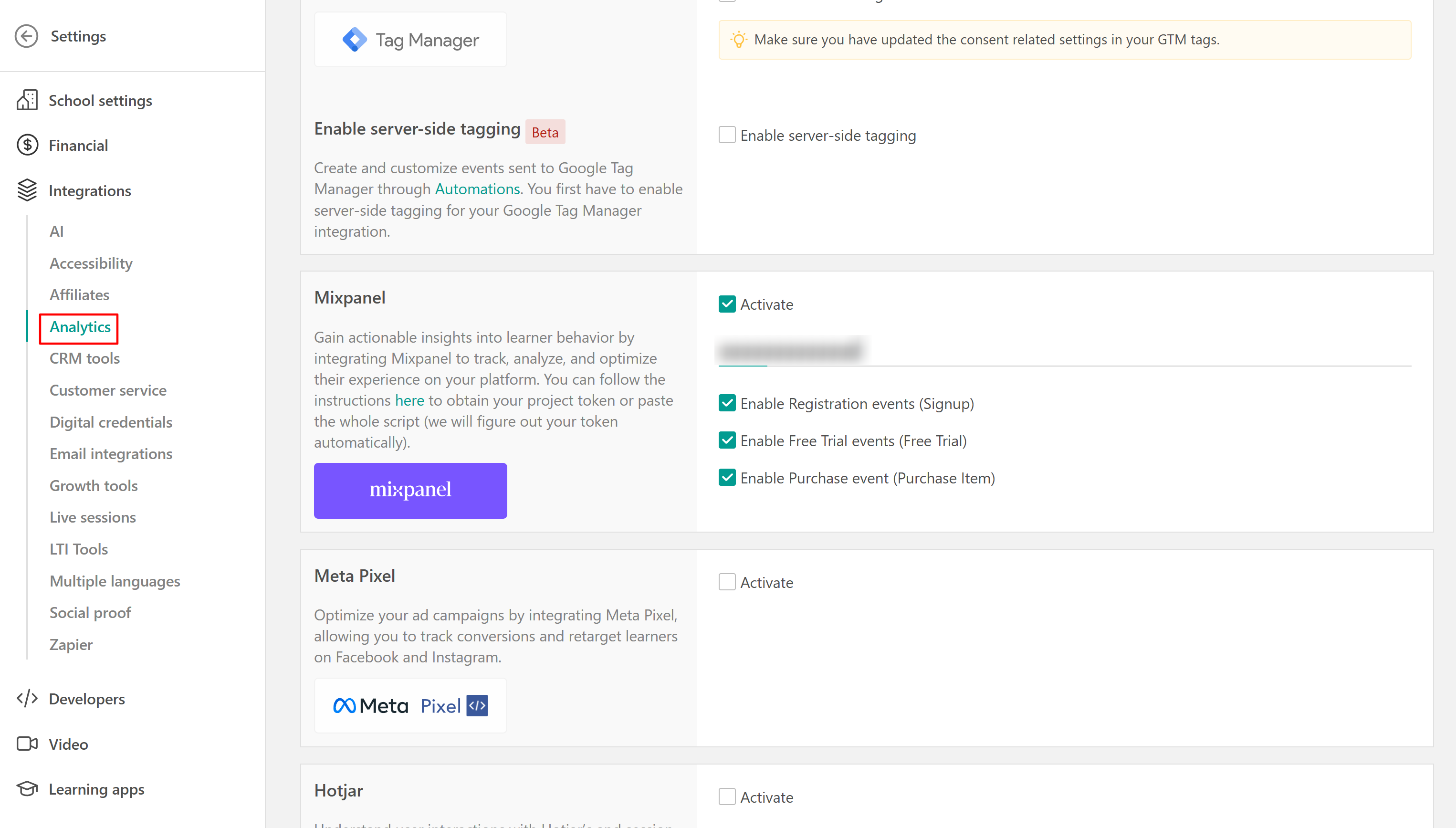This screenshot has width=1456, height=828.
Task: Click the Google Tag Manager logo
Action: [x=410, y=40]
